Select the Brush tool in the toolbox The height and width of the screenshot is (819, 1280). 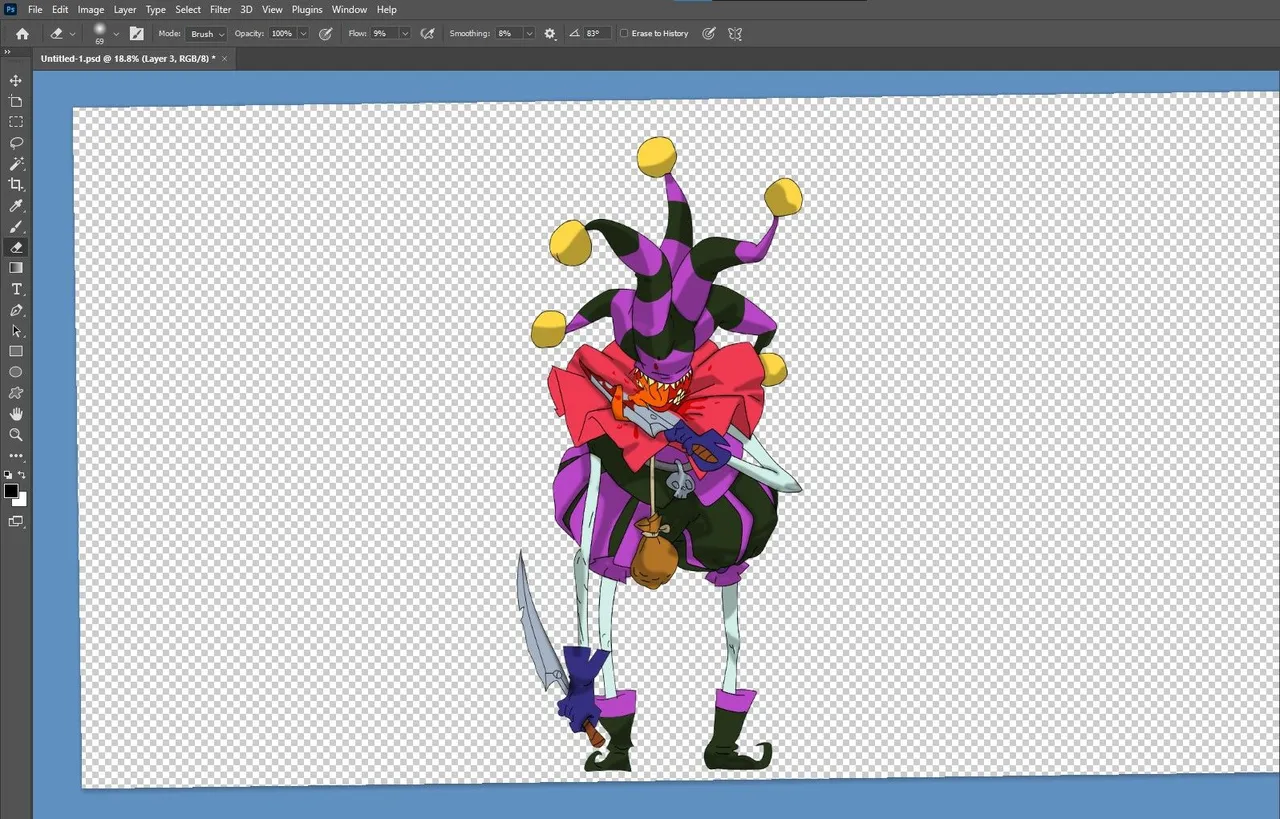click(x=16, y=227)
